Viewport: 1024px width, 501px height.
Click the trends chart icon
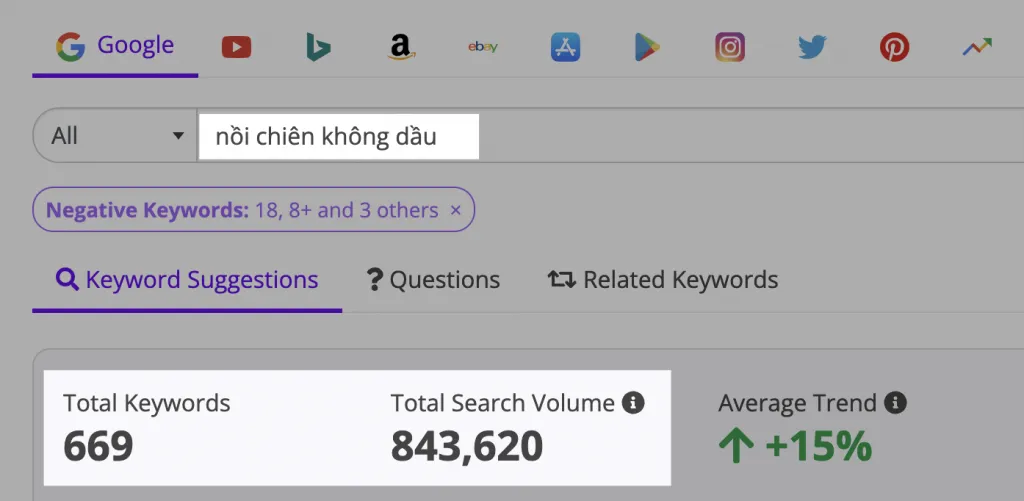pos(977,47)
